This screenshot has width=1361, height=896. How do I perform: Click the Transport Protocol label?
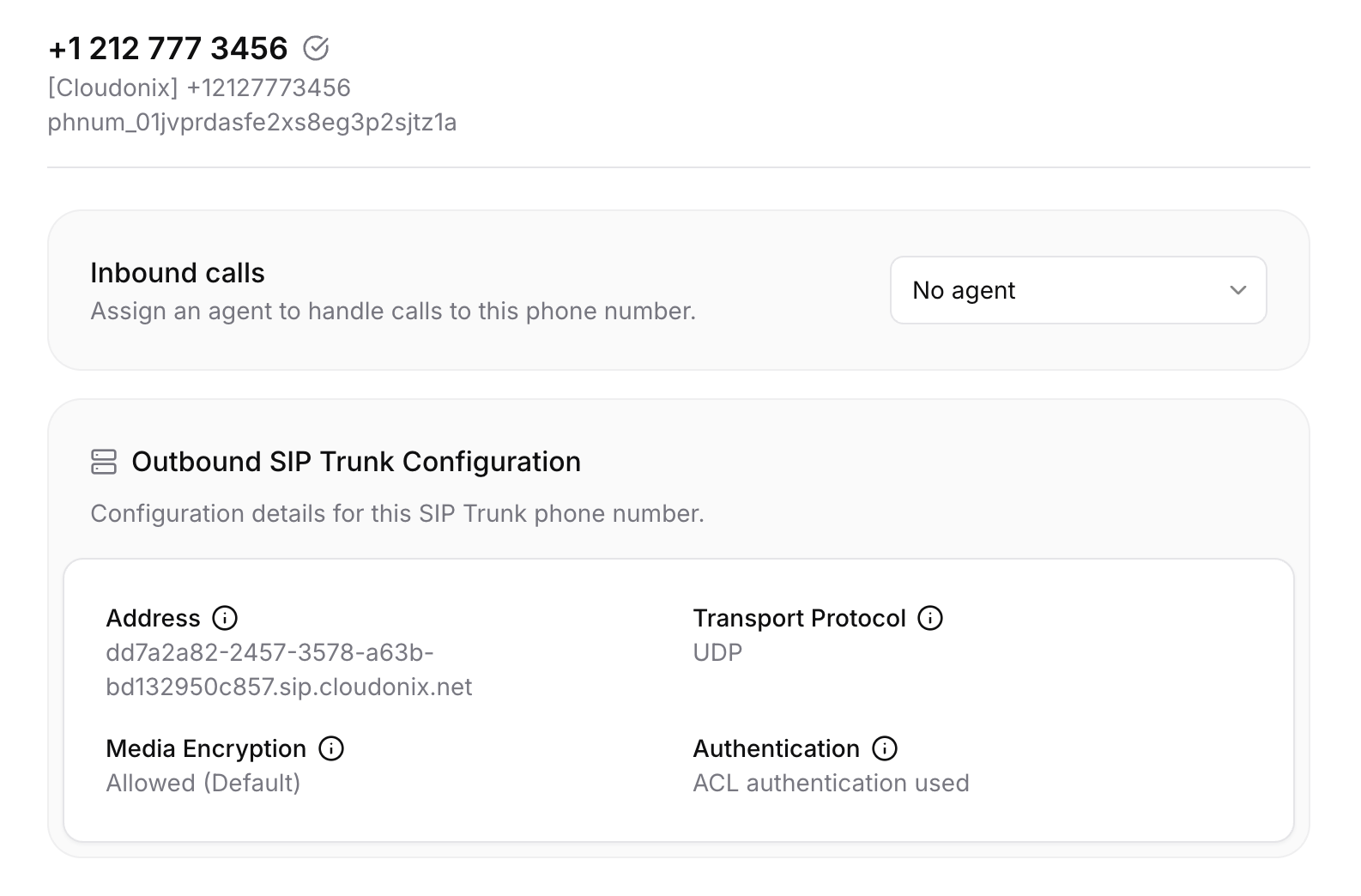click(799, 618)
